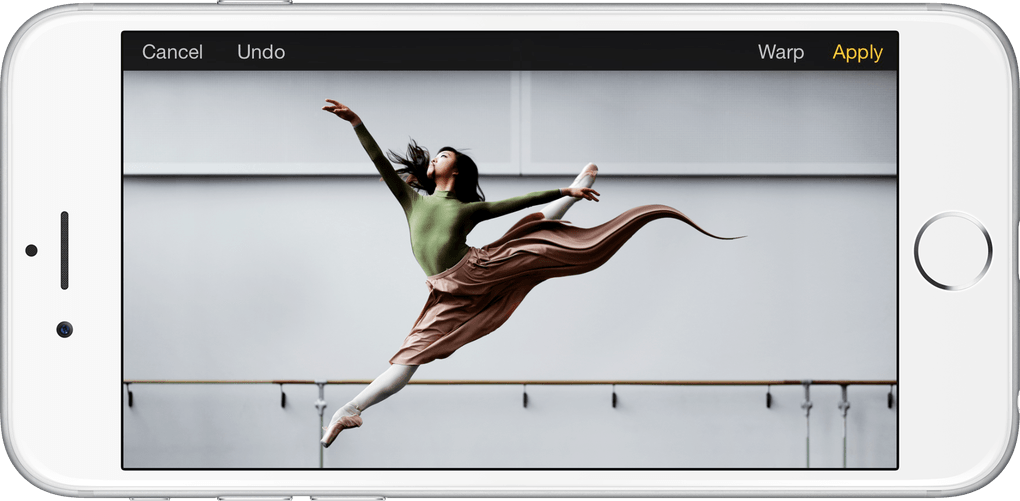Open the Warp tool selector

pyautogui.click(x=781, y=52)
